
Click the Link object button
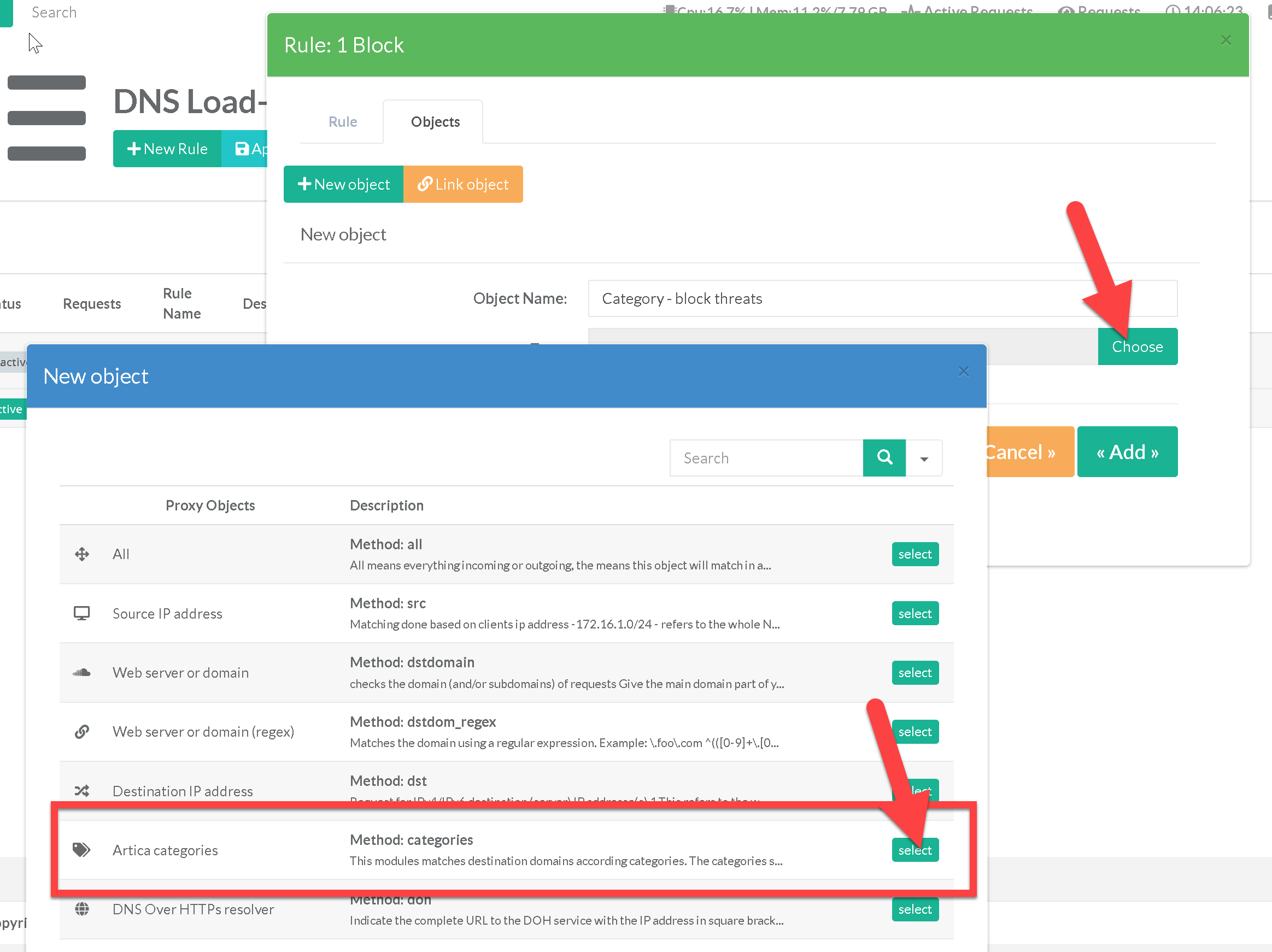click(x=463, y=184)
